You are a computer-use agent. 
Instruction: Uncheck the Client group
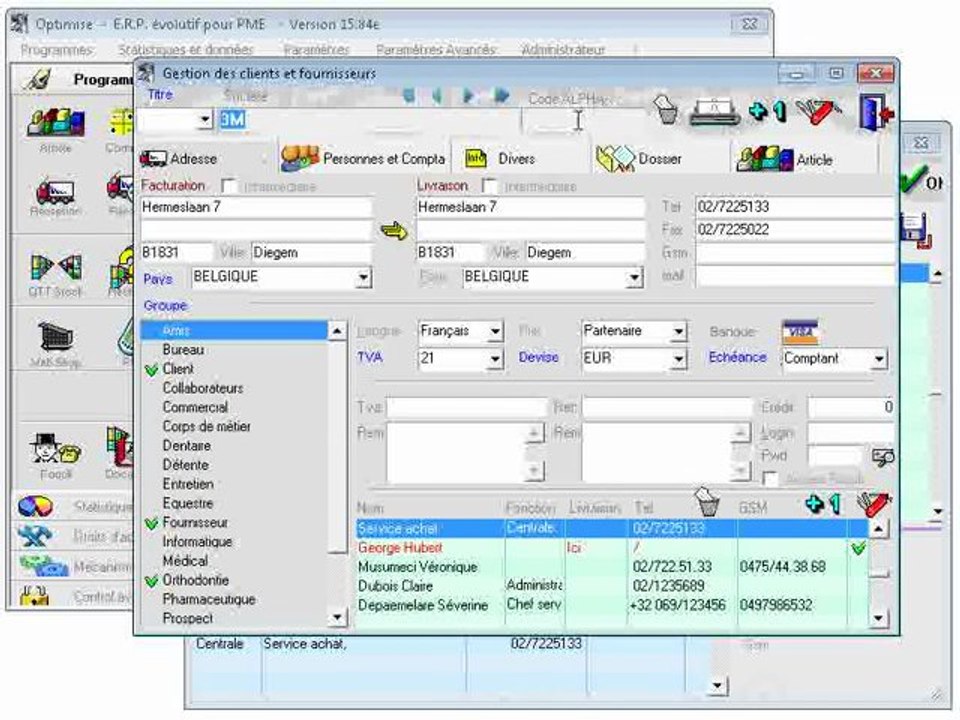[152, 370]
